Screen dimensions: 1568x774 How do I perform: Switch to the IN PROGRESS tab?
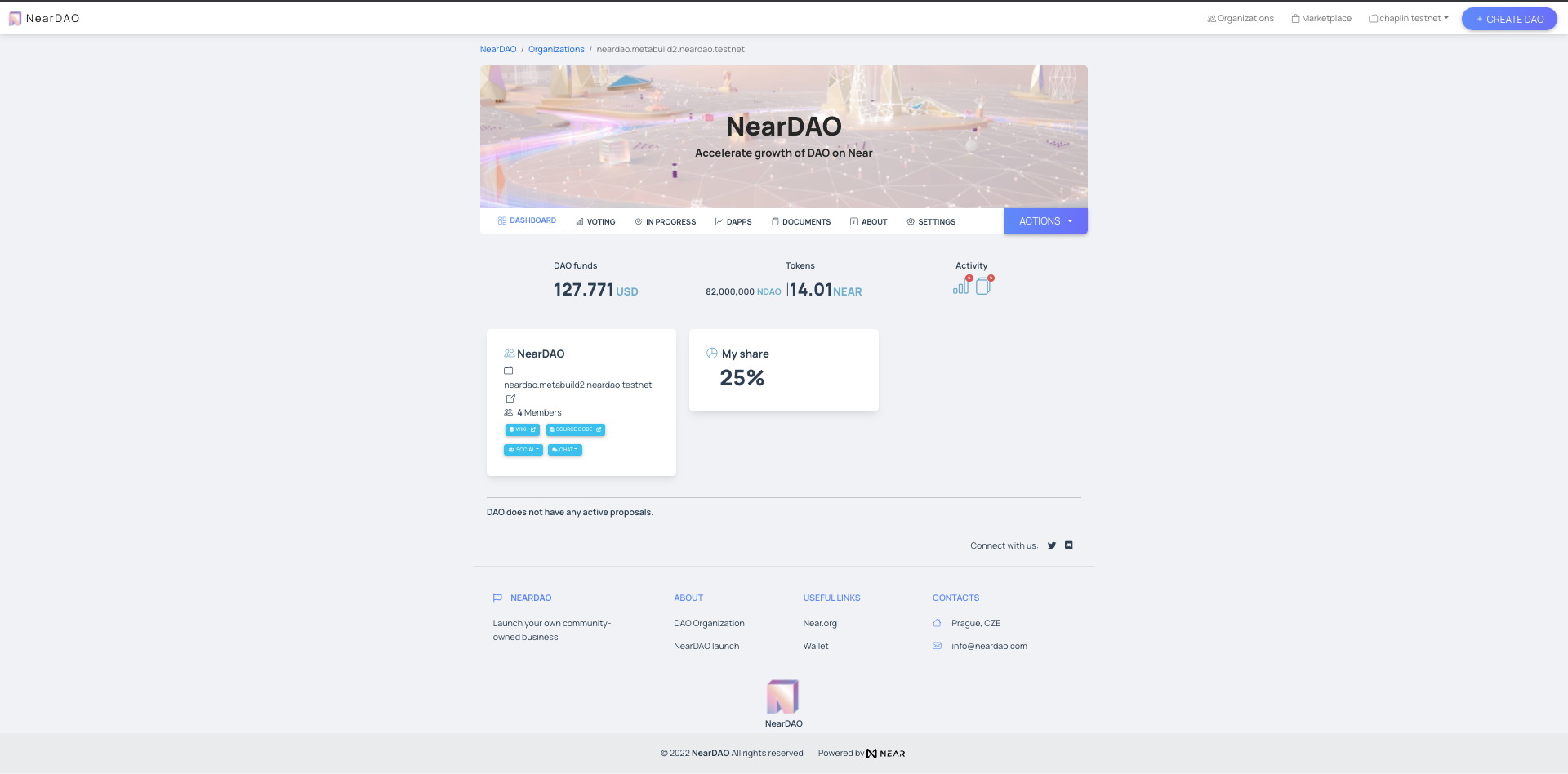pos(666,222)
